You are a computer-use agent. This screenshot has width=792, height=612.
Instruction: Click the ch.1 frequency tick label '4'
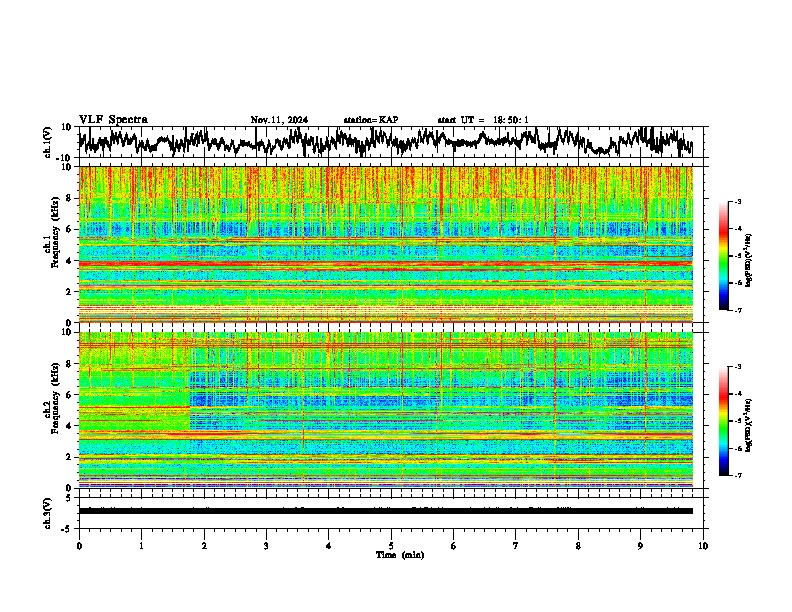click(71, 261)
